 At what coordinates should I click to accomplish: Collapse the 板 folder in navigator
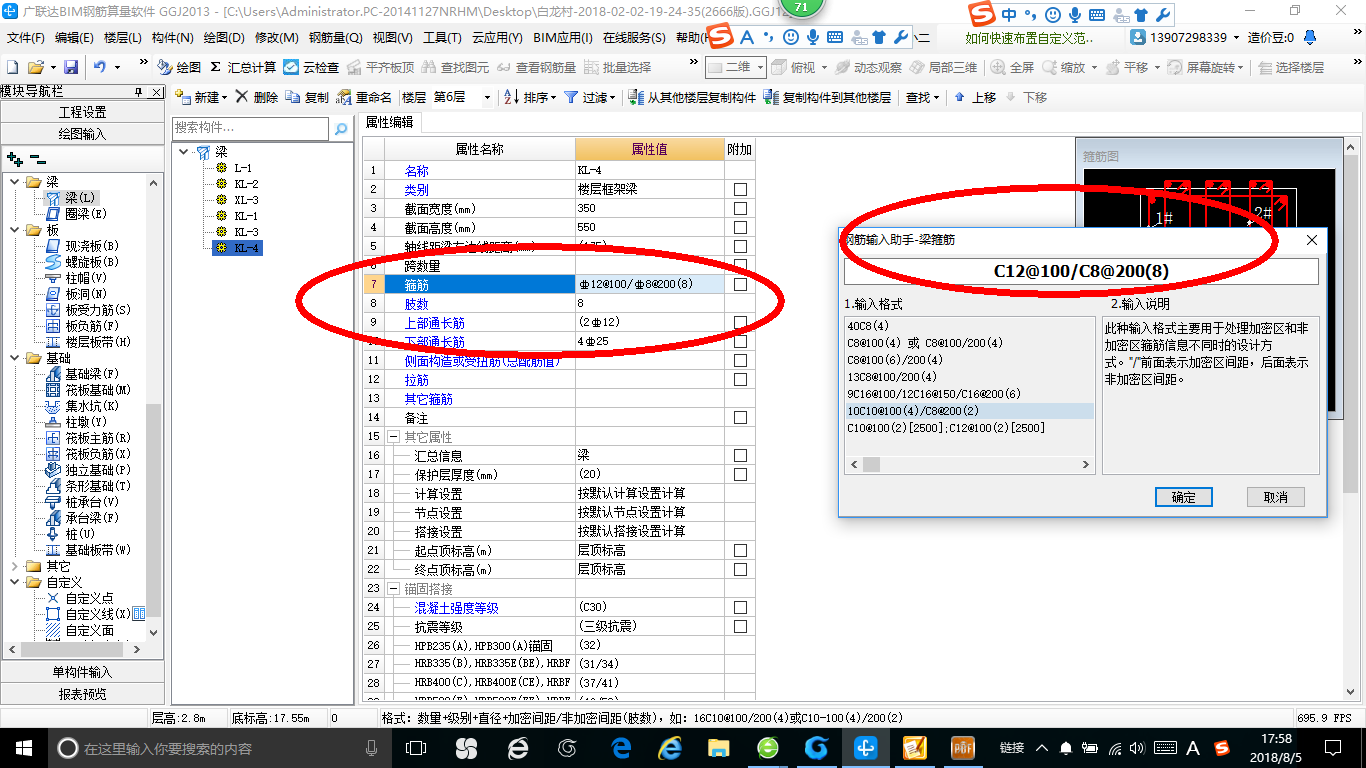pos(15,230)
